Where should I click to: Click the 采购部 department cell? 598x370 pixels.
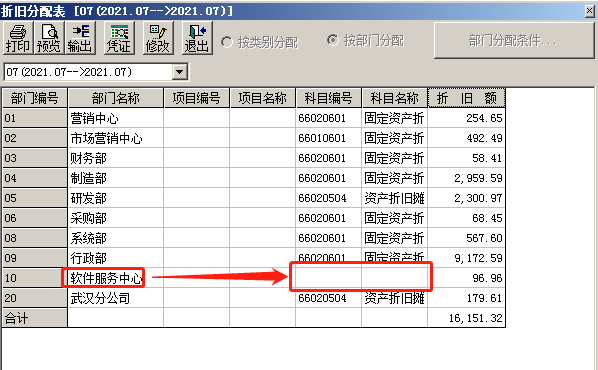(x=116, y=218)
